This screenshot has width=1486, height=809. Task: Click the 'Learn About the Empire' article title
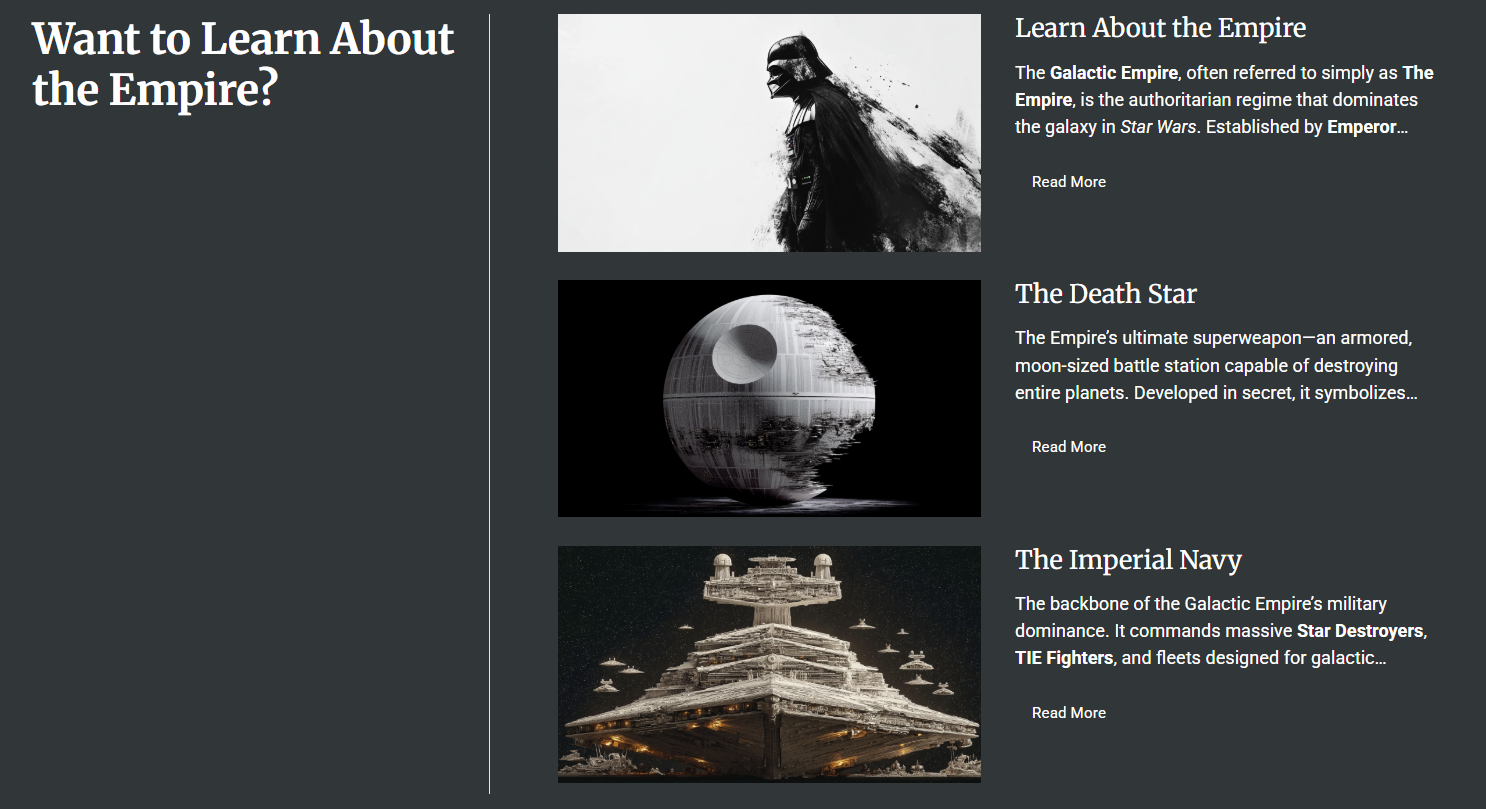(1160, 28)
